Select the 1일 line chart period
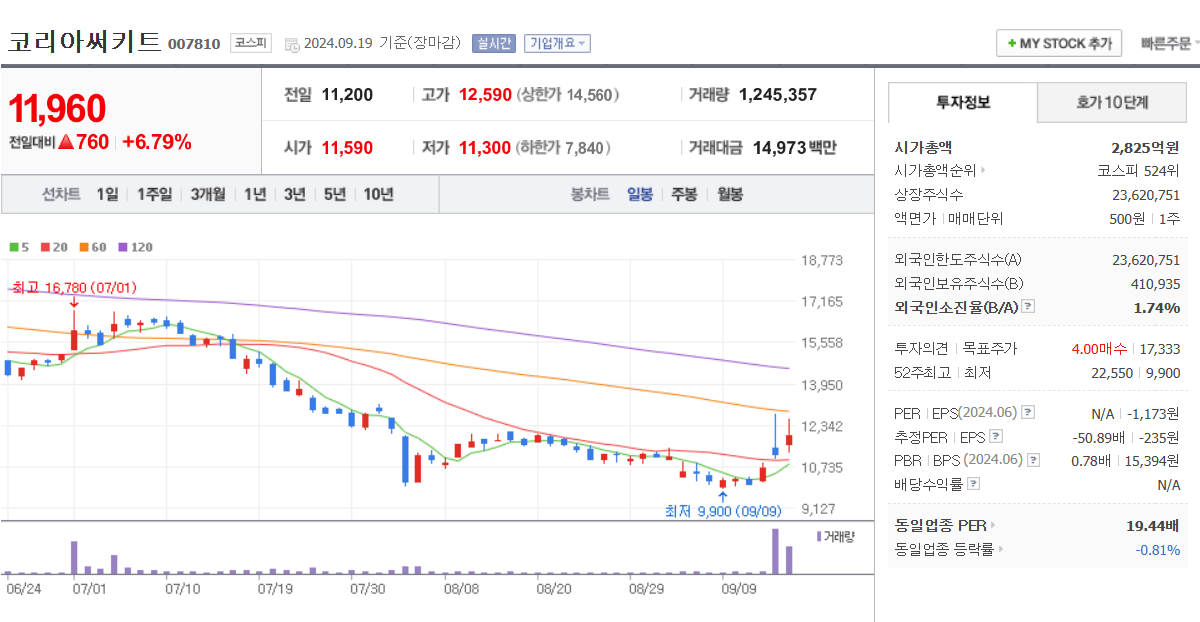The height and width of the screenshot is (622, 1200). [107, 194]
